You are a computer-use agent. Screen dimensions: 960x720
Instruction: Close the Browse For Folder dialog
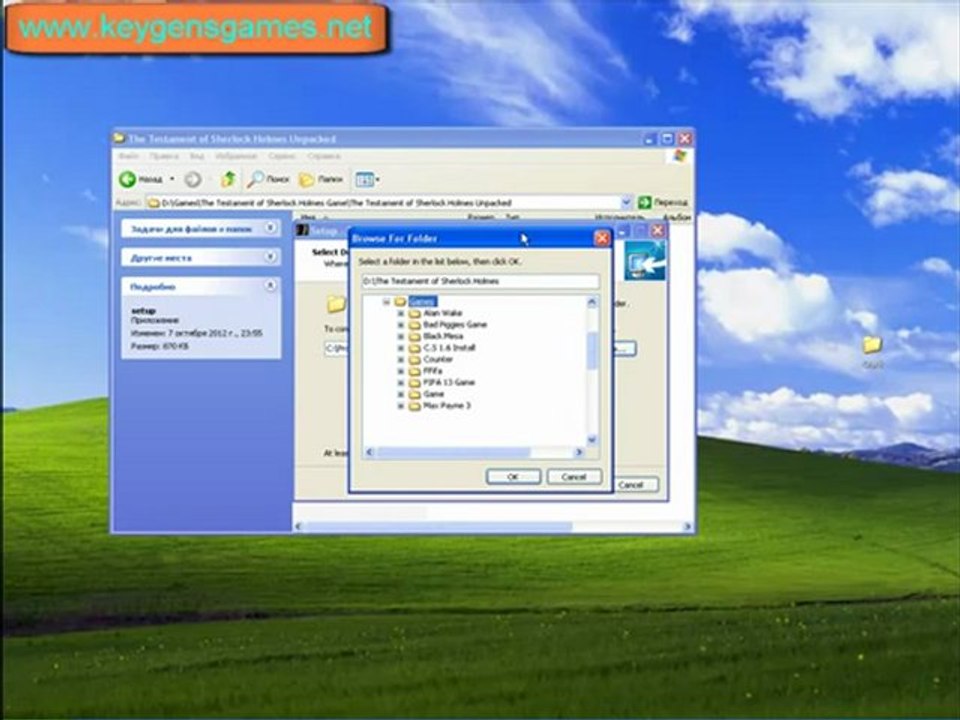[602, 238]
